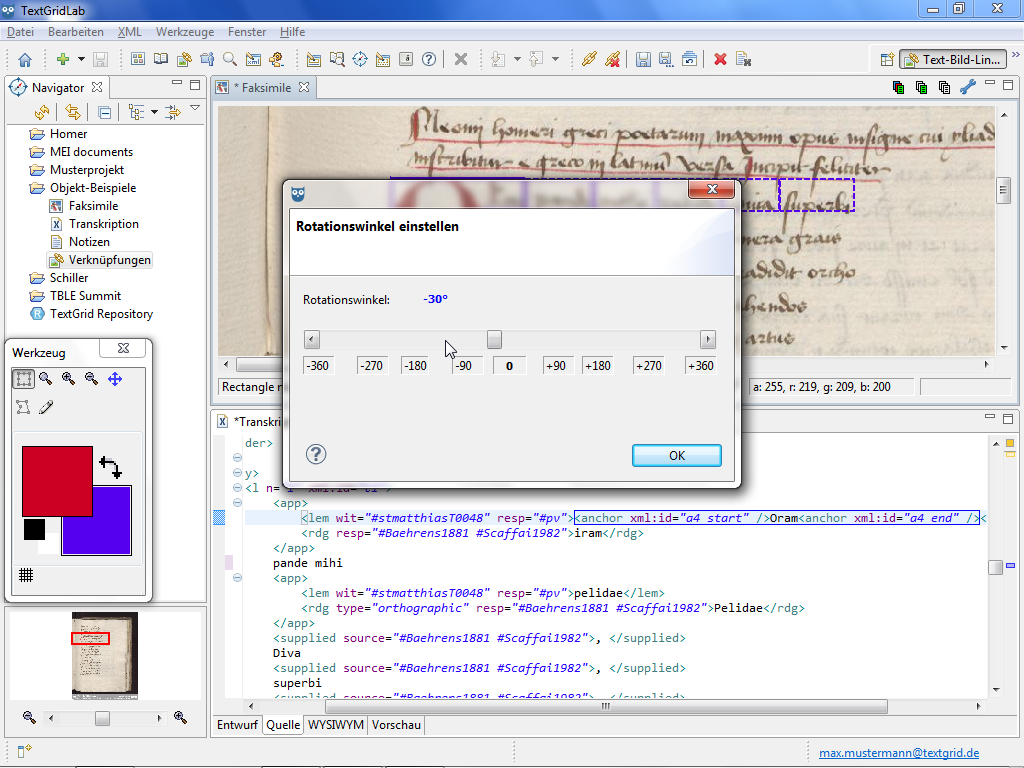1024x768 pixels.
Task: Swap foreground and background colors arrow
Action: (x=109, y=466)
